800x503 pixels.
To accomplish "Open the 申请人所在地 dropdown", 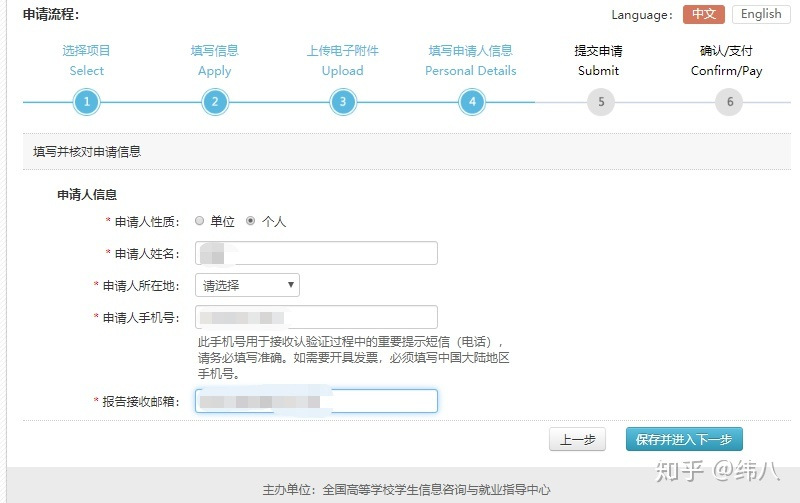I will (x=247, y=285).
